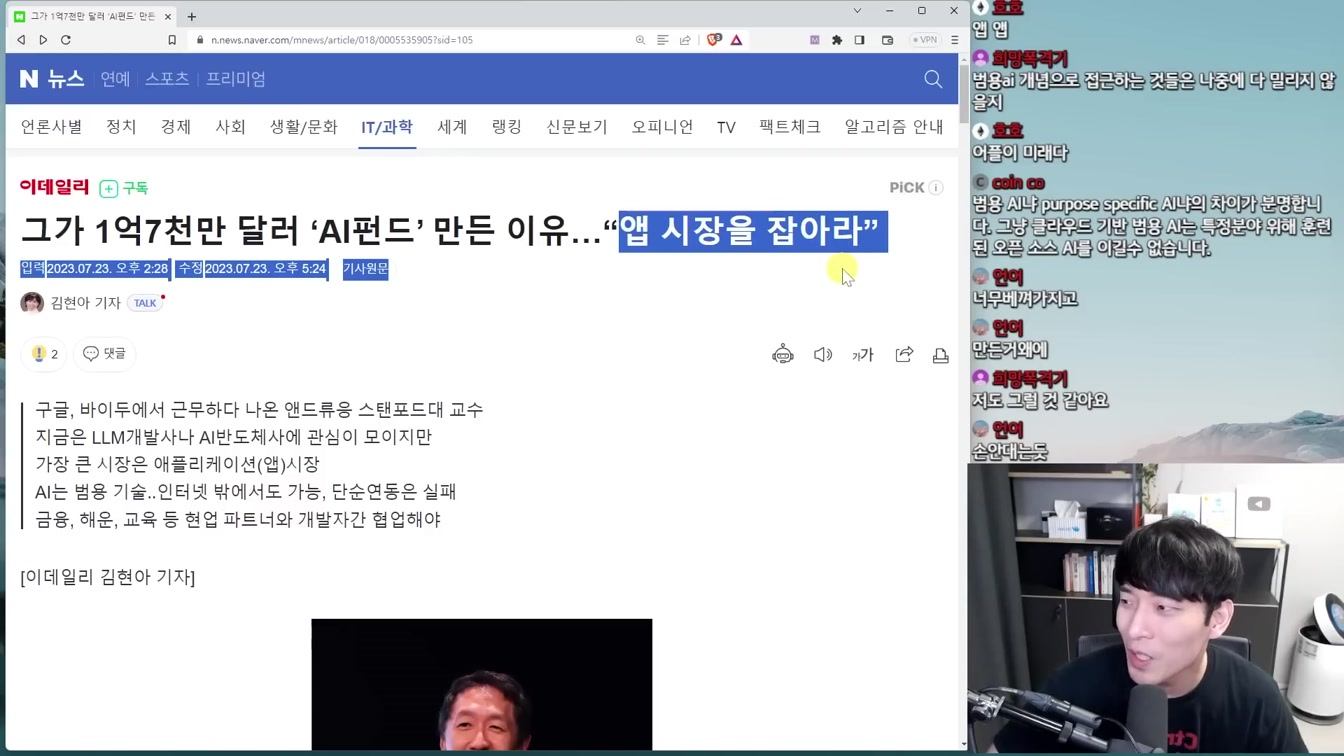Select the 오피니언 menu tab

[x=662, y=127]
